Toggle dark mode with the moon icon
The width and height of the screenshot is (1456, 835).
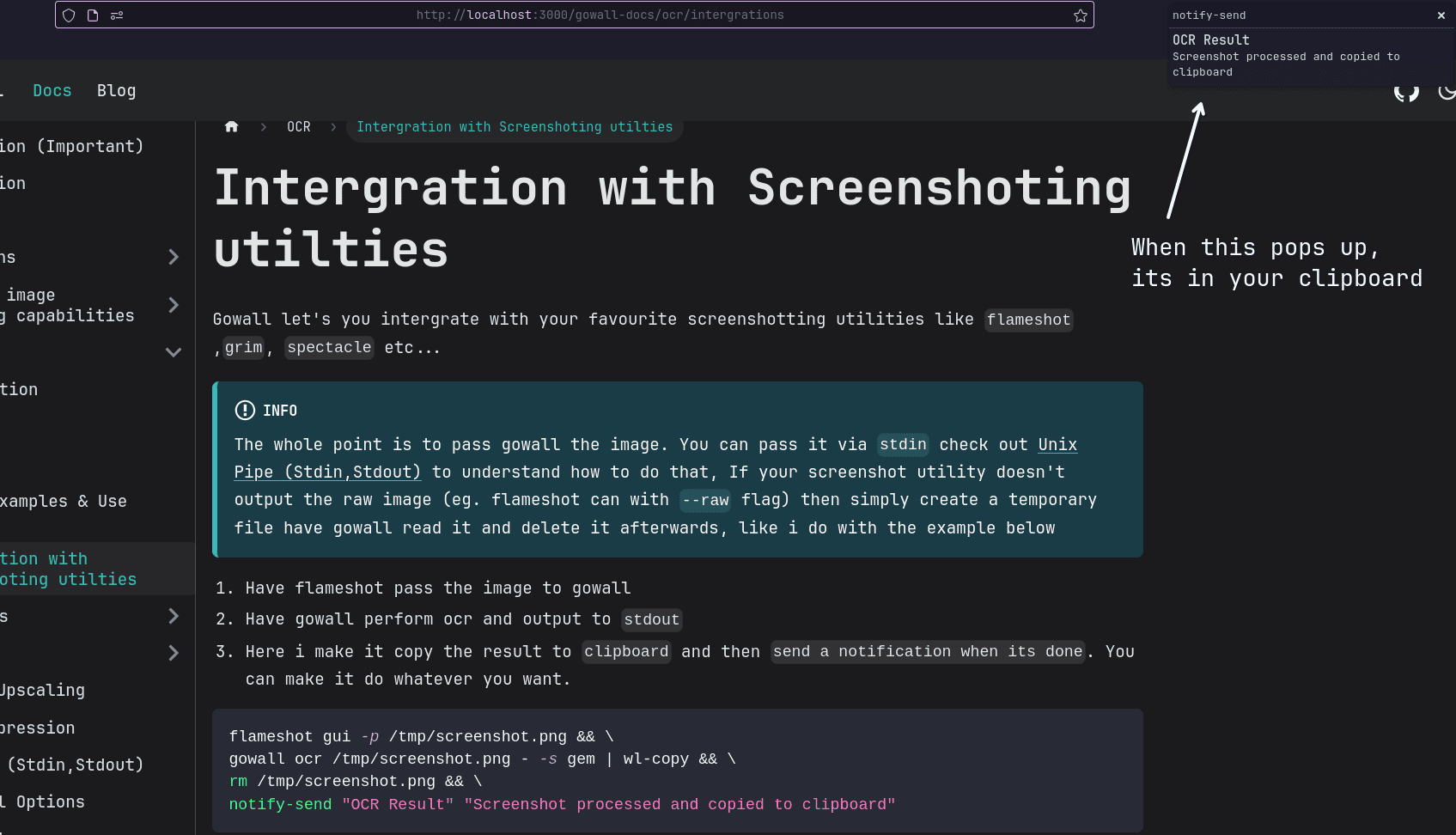[x=1447, y=91]
